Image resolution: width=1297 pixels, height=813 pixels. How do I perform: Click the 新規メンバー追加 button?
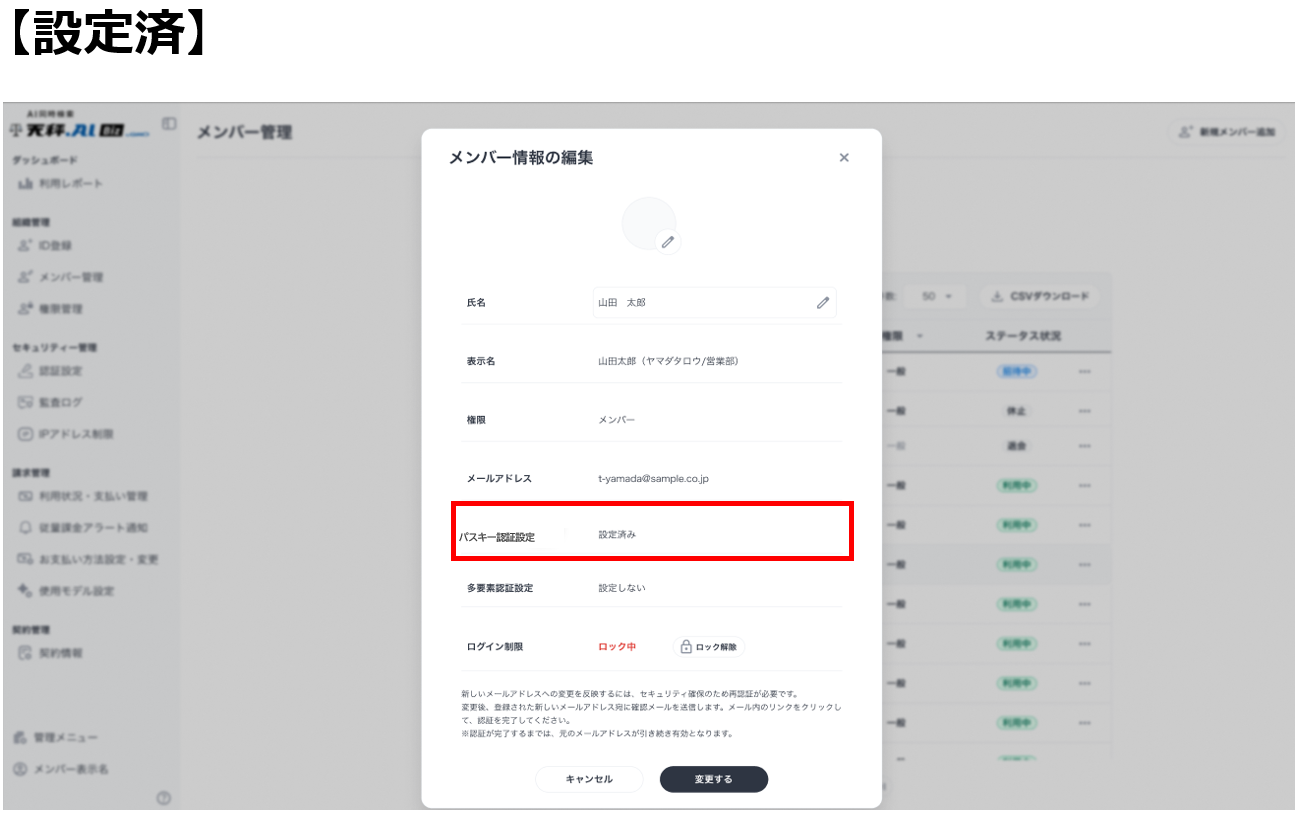coord(1227,132)
